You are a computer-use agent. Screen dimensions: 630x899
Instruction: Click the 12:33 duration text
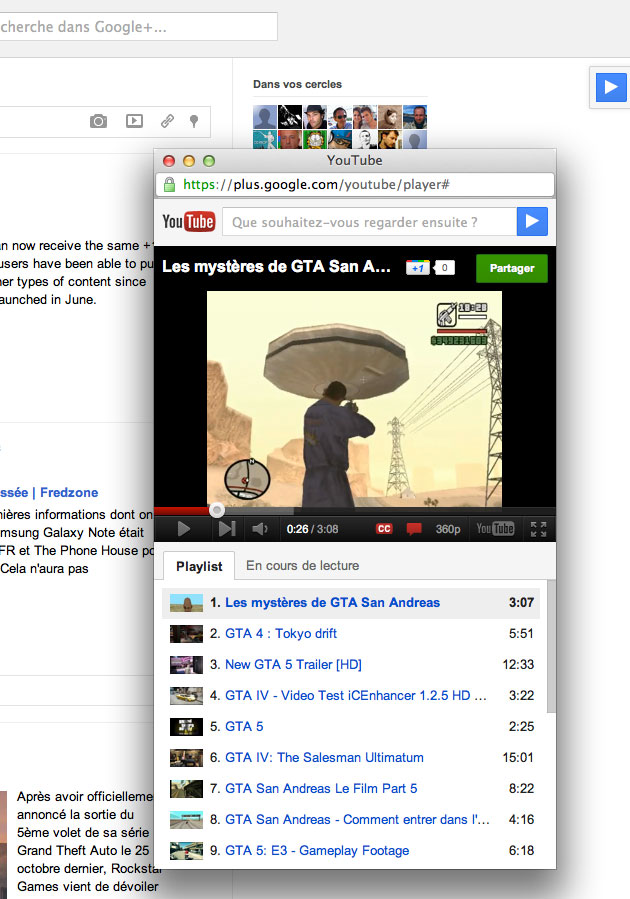coord(518,665)
